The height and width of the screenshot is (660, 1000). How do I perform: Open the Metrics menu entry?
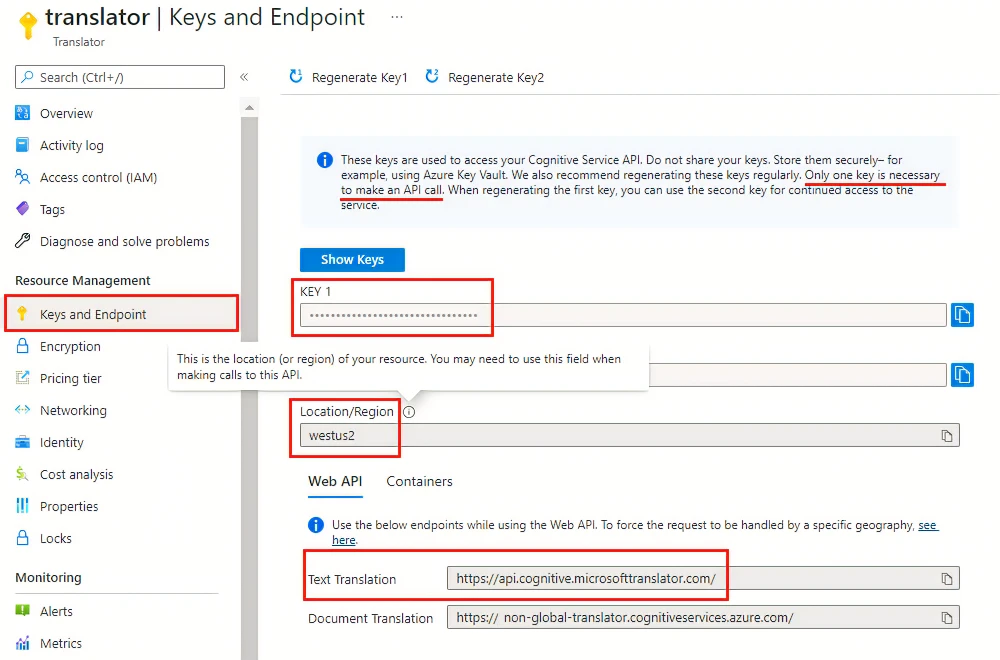click(x=61, y=643)
